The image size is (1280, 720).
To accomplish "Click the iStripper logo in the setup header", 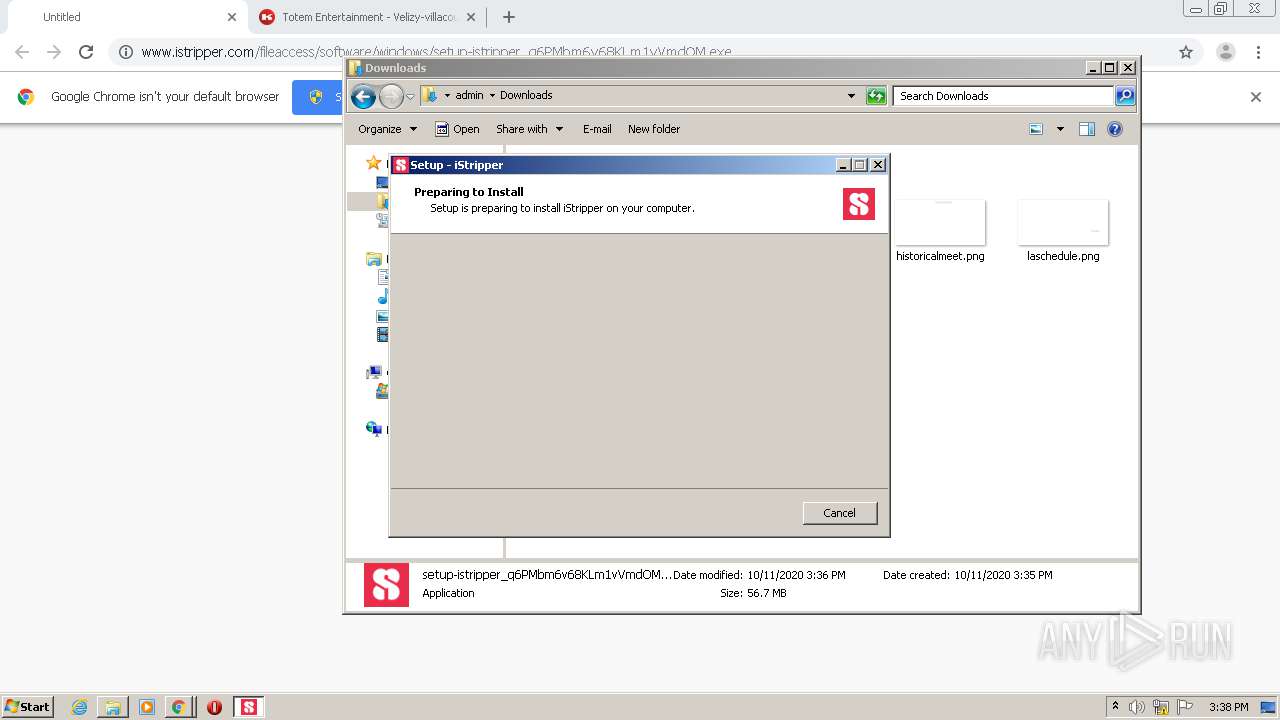I will 859,204.
